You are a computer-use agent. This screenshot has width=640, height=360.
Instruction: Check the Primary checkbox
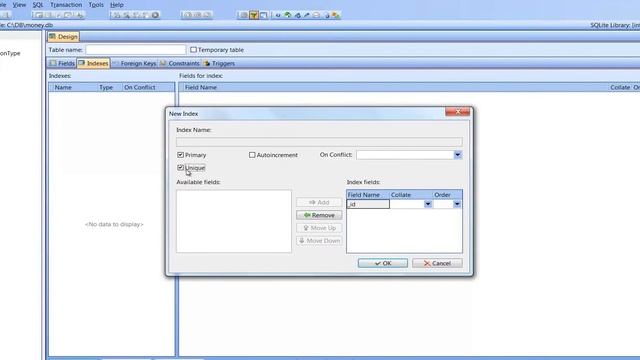[180, 155]
